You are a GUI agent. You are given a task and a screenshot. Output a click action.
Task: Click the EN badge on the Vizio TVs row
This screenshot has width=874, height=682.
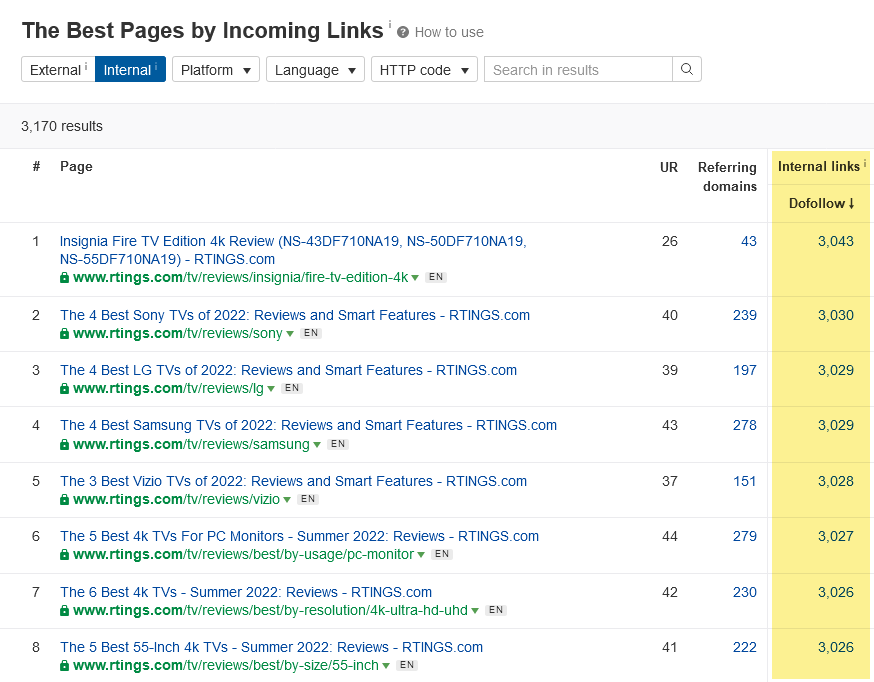[x=307, y=498]
